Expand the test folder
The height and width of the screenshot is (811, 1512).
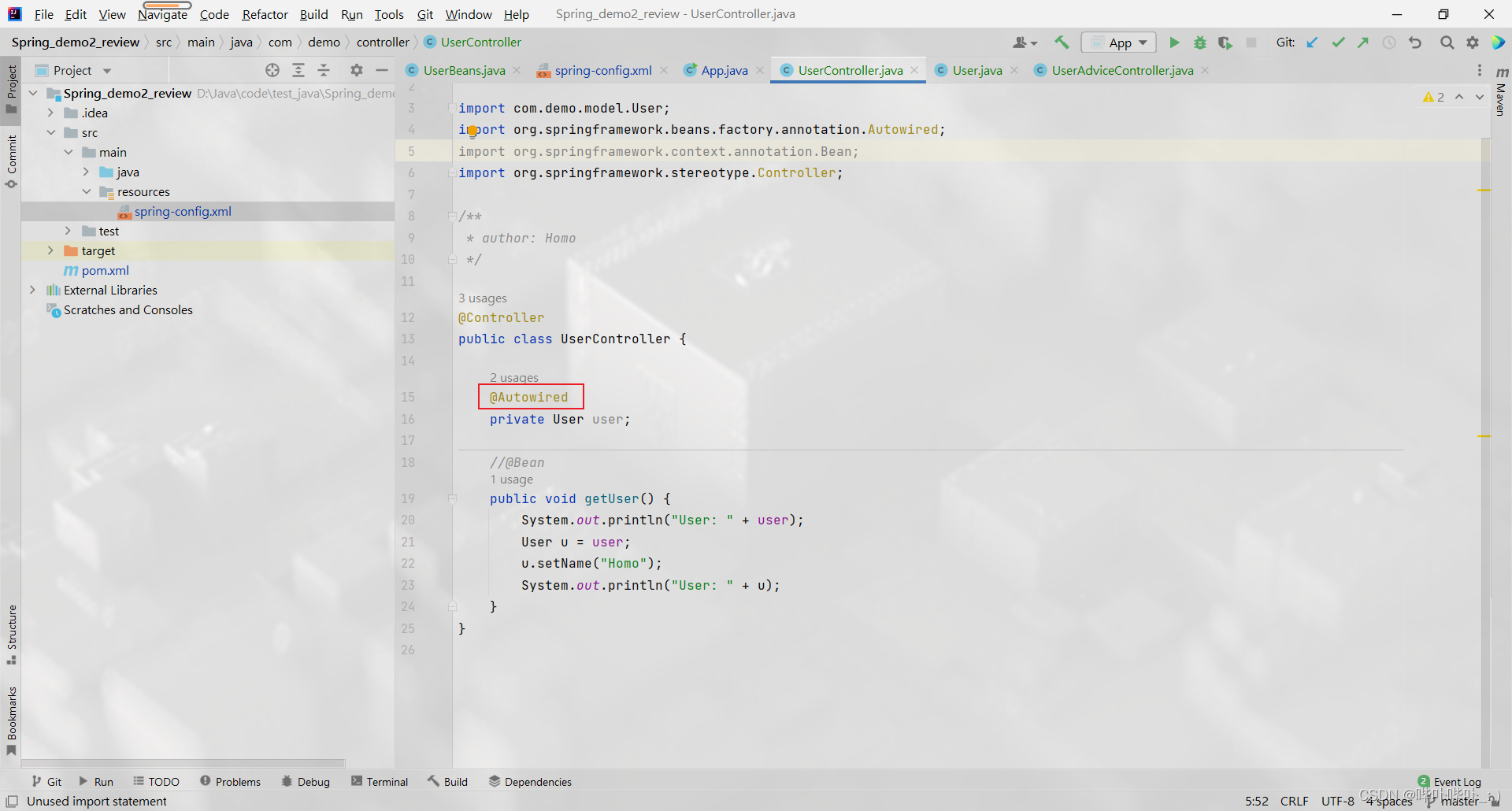pyautogui.click(x=69, y=231)
